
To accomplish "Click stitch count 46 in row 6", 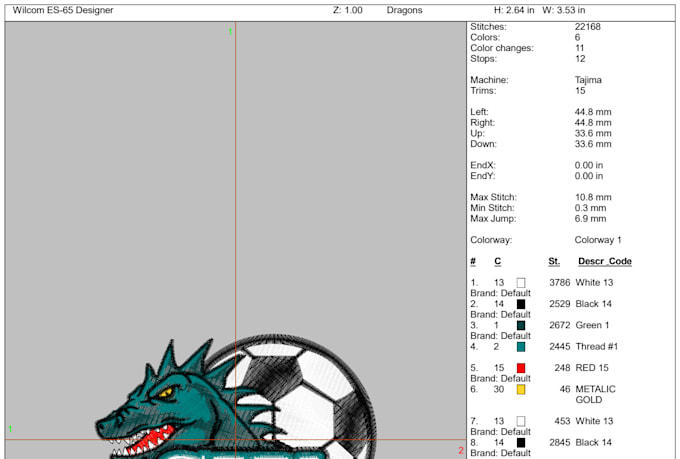I will [565, 389].
